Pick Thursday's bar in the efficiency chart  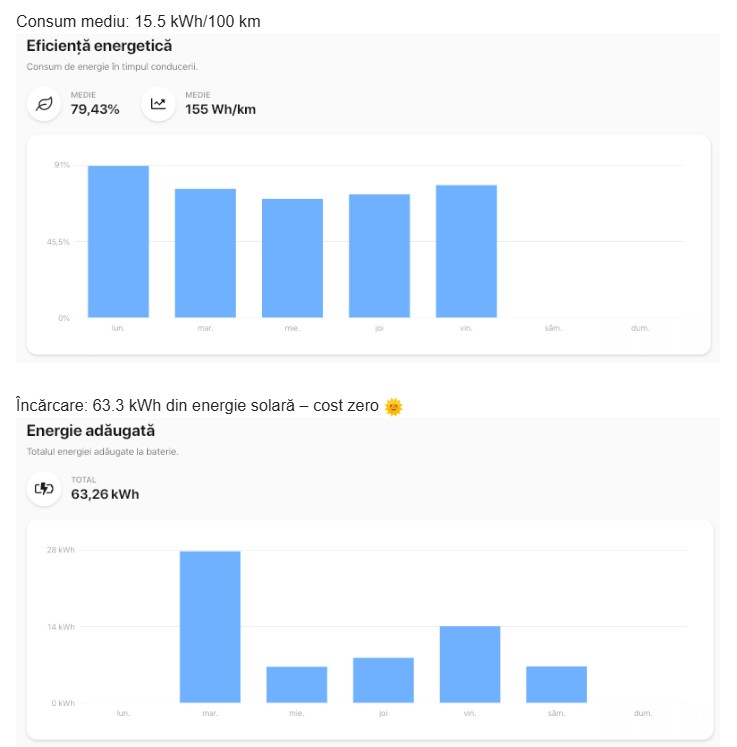pyautogui.click(x=379, y=255)
